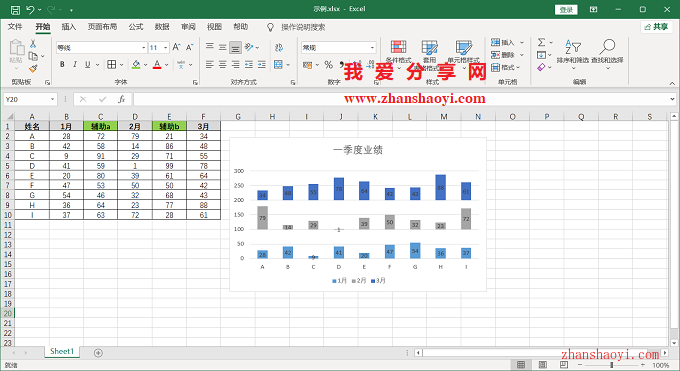Open the font color dropdown arrow
This screenshot has height=371, width=680.
[x=167, y=65]
